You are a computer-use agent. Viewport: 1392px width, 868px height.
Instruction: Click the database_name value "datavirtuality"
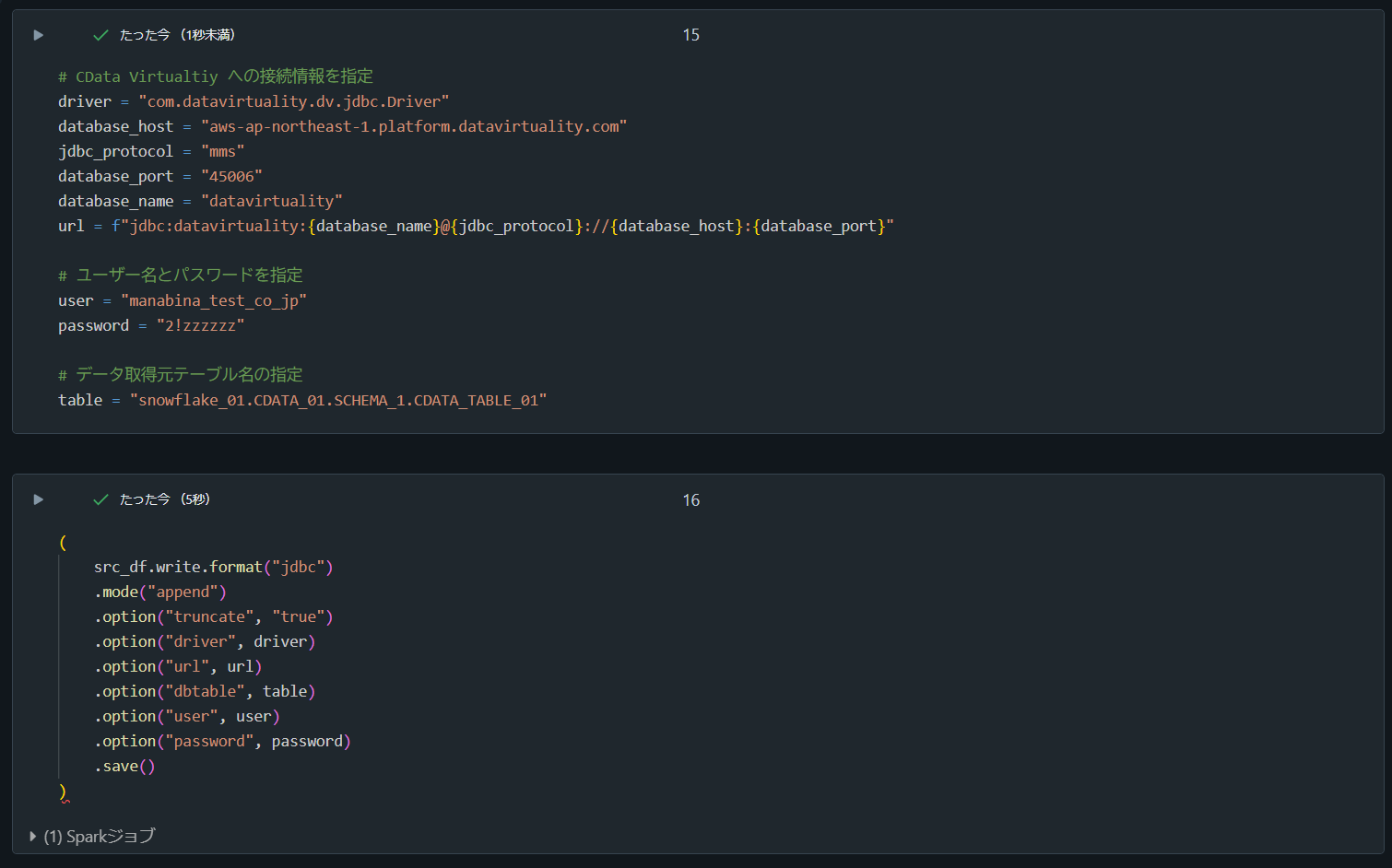272,201
